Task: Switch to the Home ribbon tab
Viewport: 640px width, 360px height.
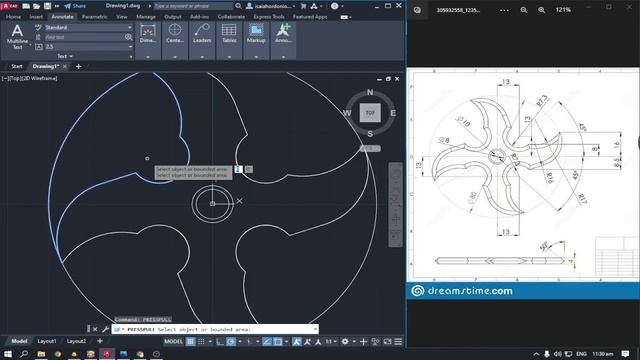Action: pyautogui.click(x=13, y=17)
